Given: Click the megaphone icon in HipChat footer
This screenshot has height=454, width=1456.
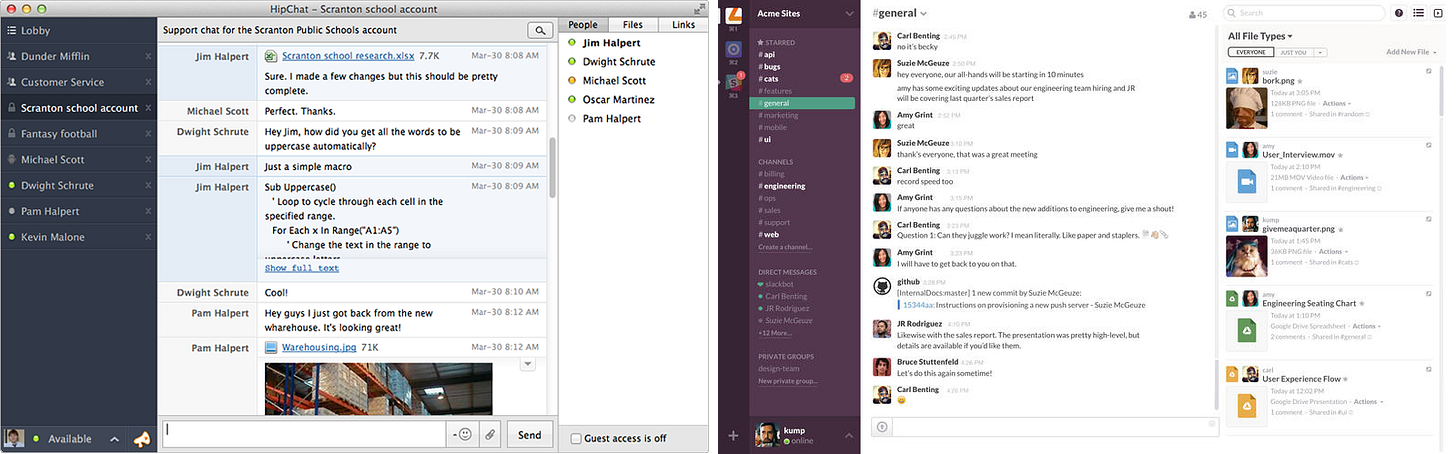Looking at the screenshot, I should (x=142, y=439).
